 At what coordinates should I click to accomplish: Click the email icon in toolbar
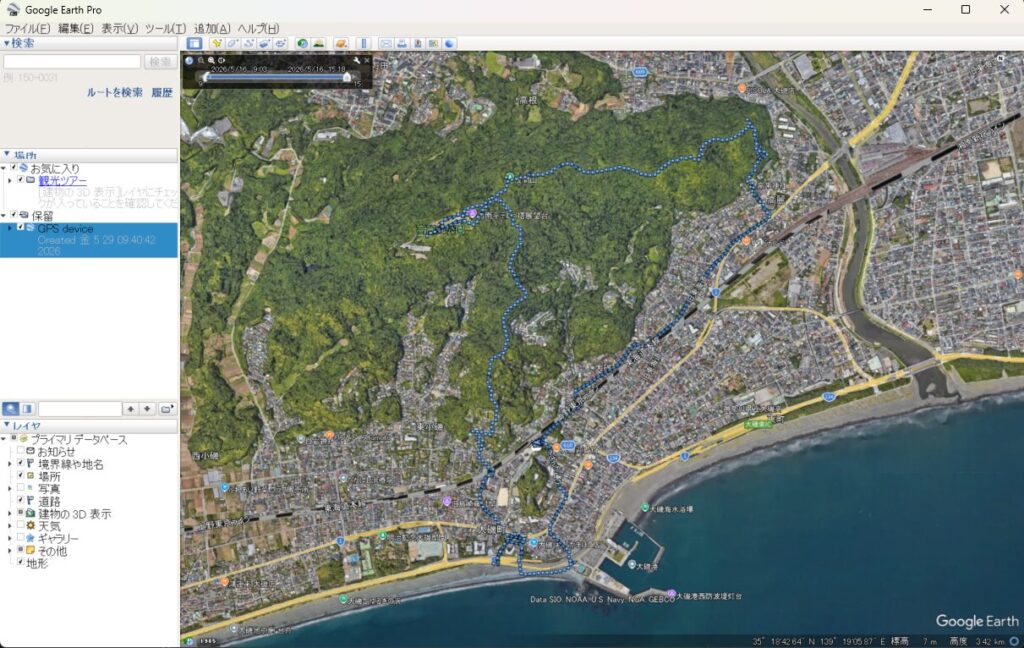click(386, 43)
